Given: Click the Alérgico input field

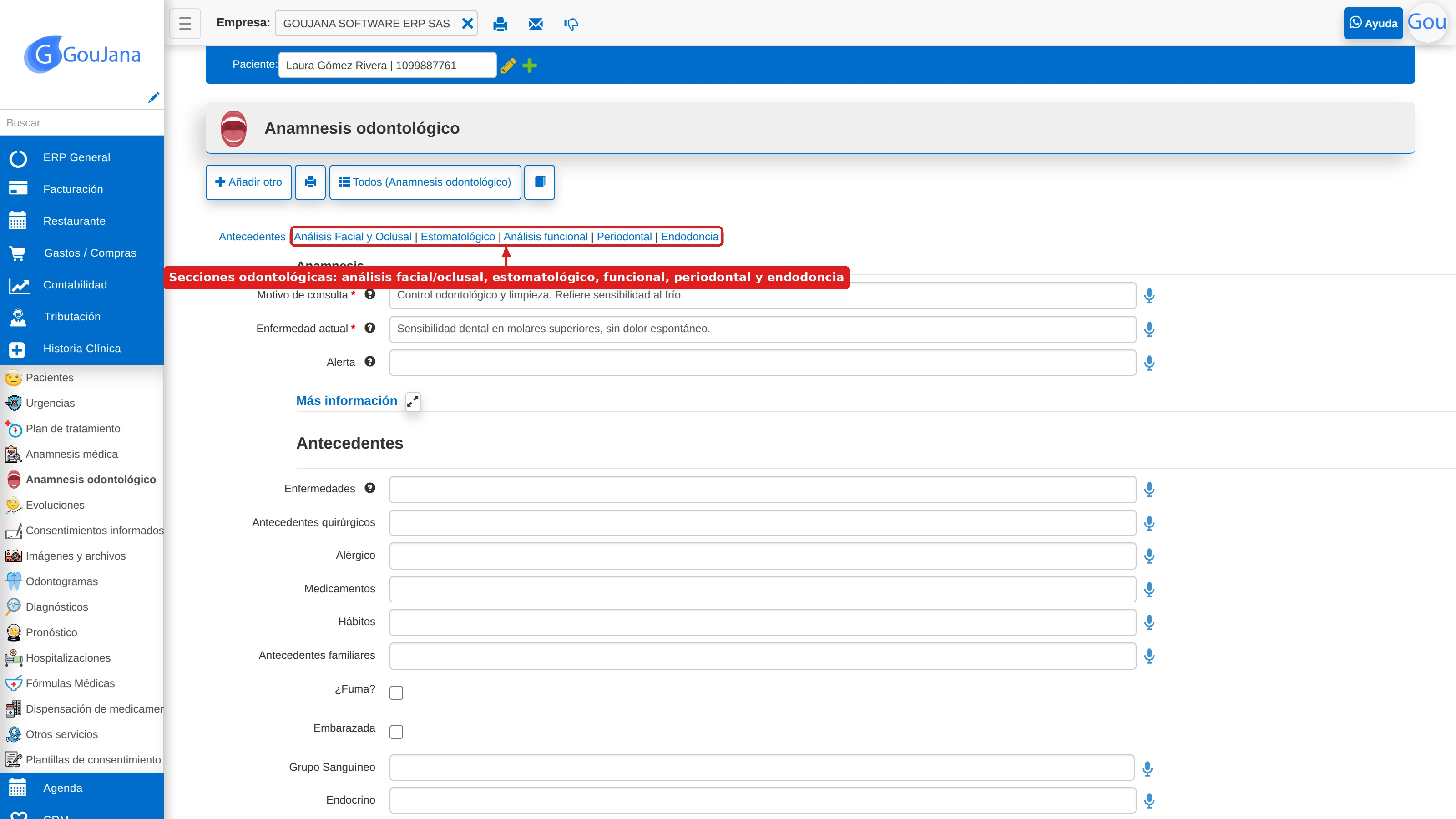Looking at the screenshot, I should tap(763, 556).
